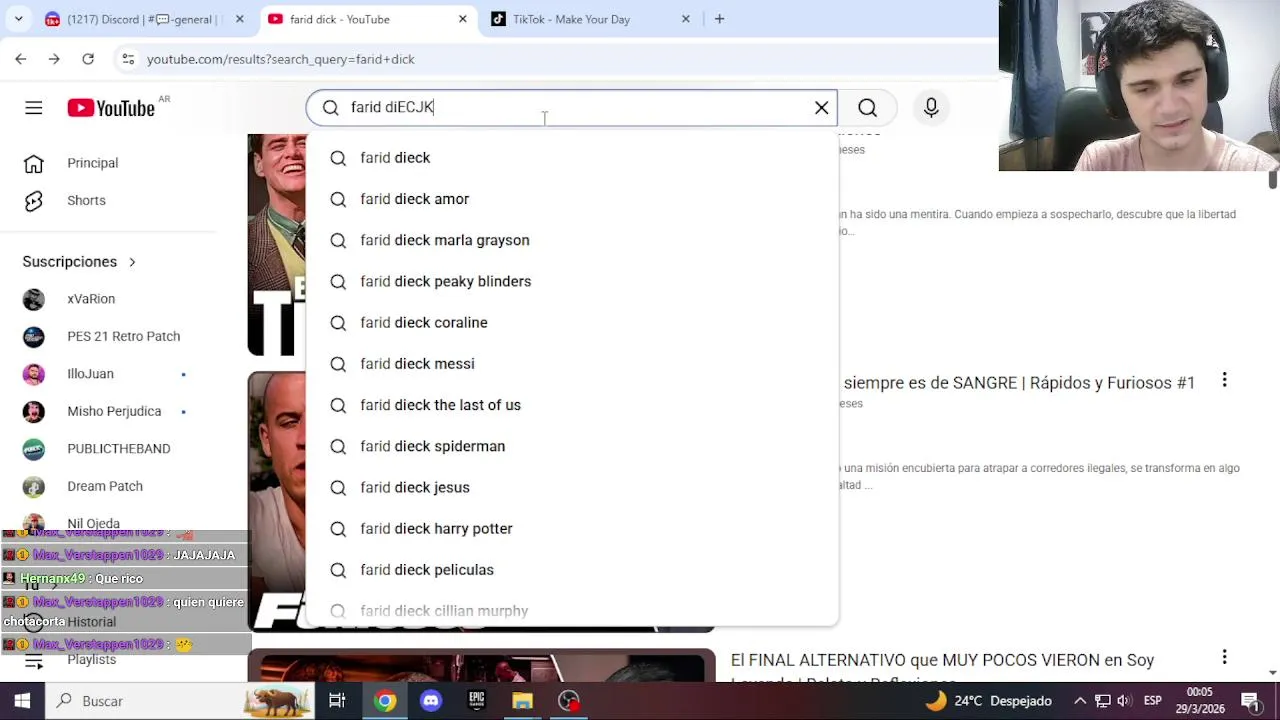Open options menu for Rápidos y Furiosos video
The image size is (1280, 720).
(x=1224, y=380)
